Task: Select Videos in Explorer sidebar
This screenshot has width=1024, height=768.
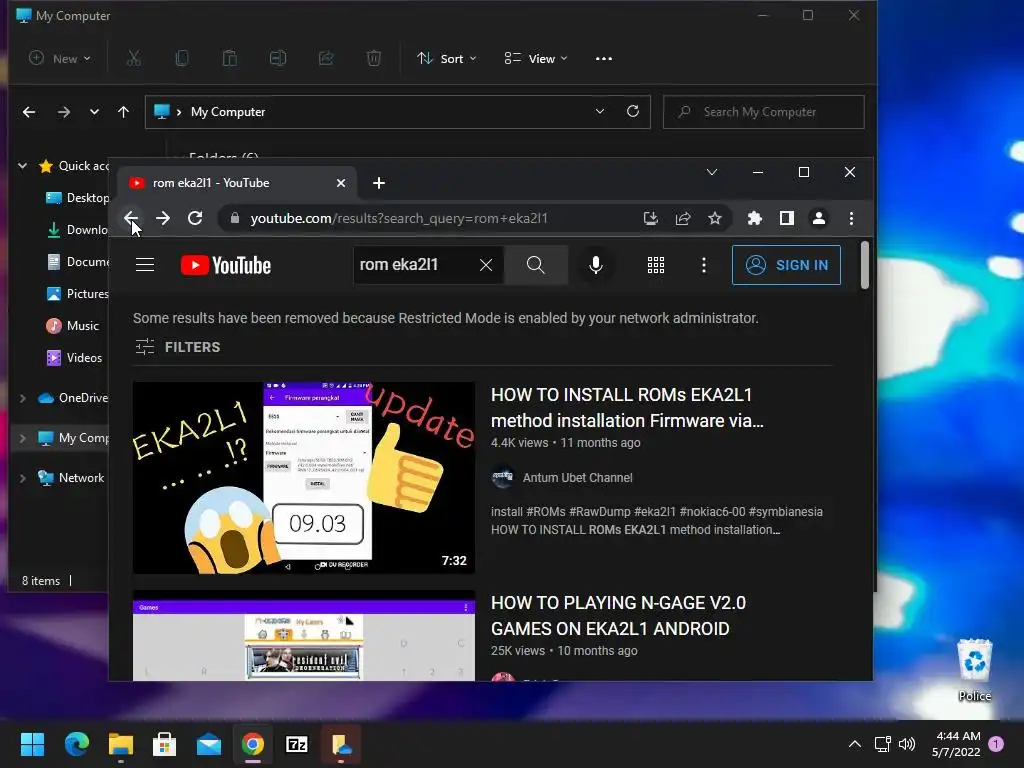Action: (x=74, y=358)
